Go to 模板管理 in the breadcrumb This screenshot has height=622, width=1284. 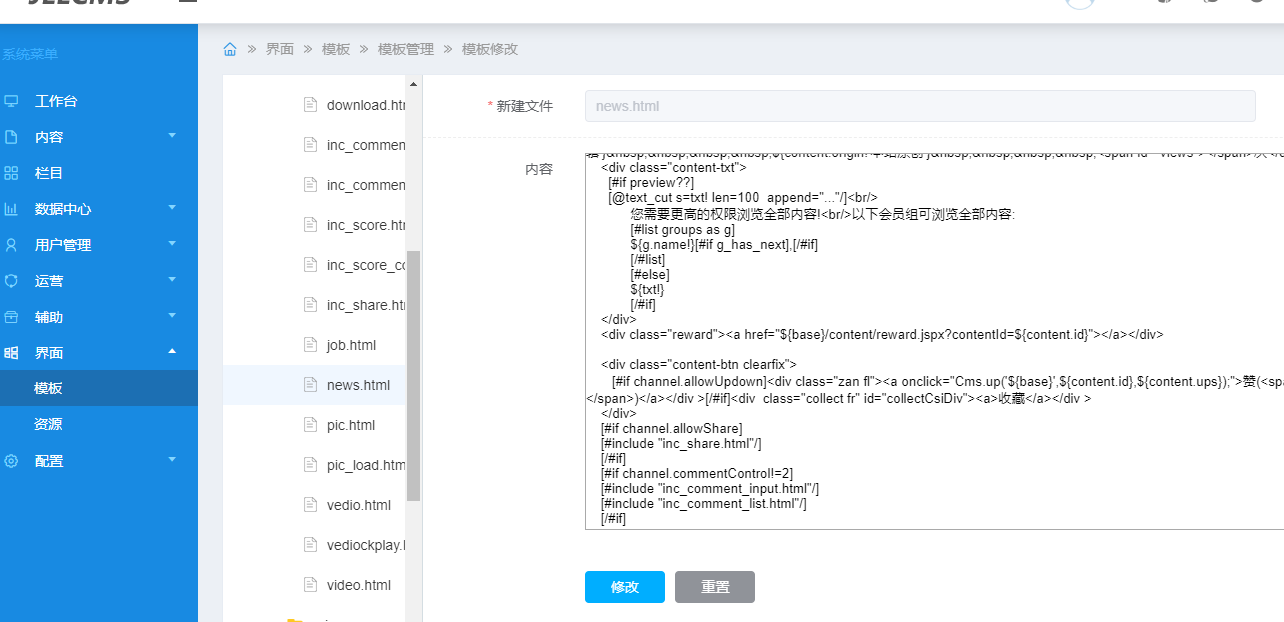[x=406, y=49]
